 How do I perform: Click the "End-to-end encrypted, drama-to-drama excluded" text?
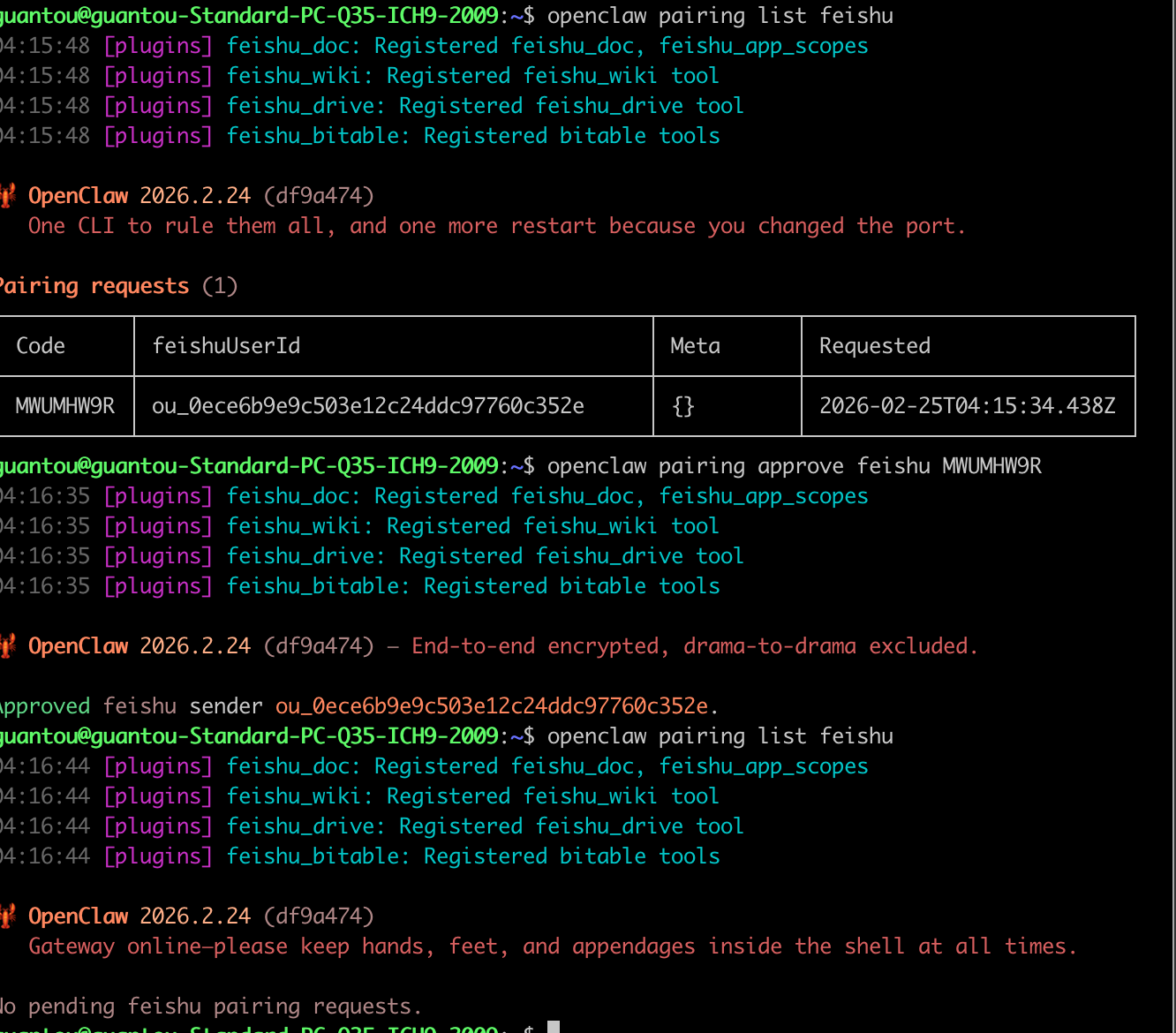click(x=694, y=645)
